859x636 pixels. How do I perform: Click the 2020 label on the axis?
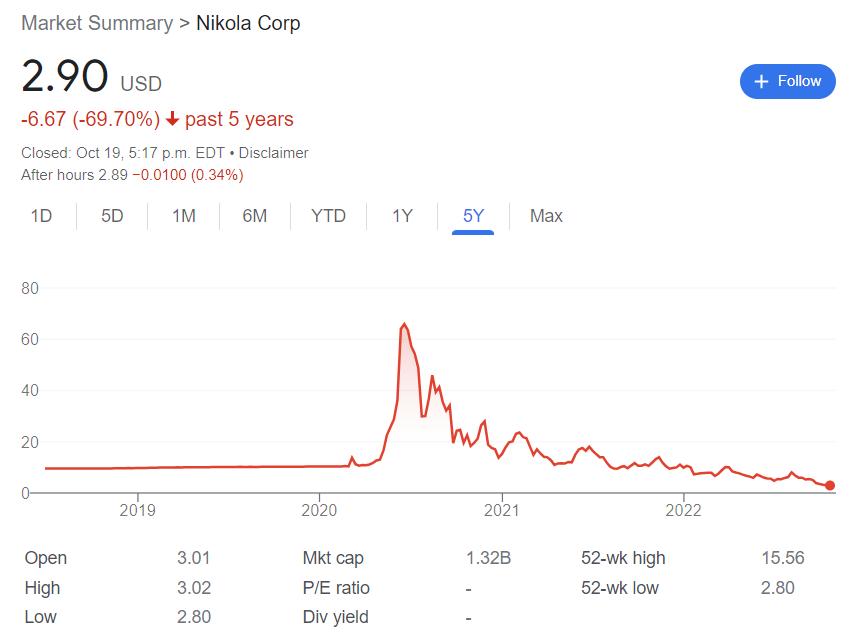[x=319, y=511]
